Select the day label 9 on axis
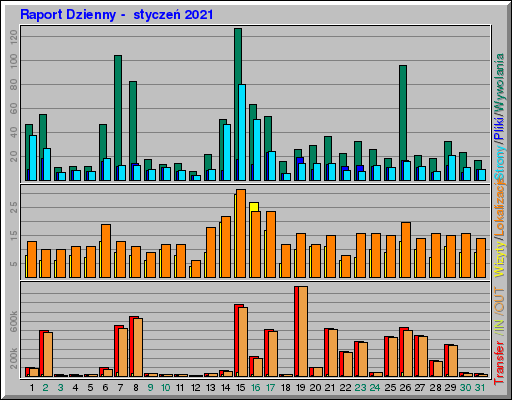The height and width of the screenshot is (400, 512). click(x=150, y=388)
